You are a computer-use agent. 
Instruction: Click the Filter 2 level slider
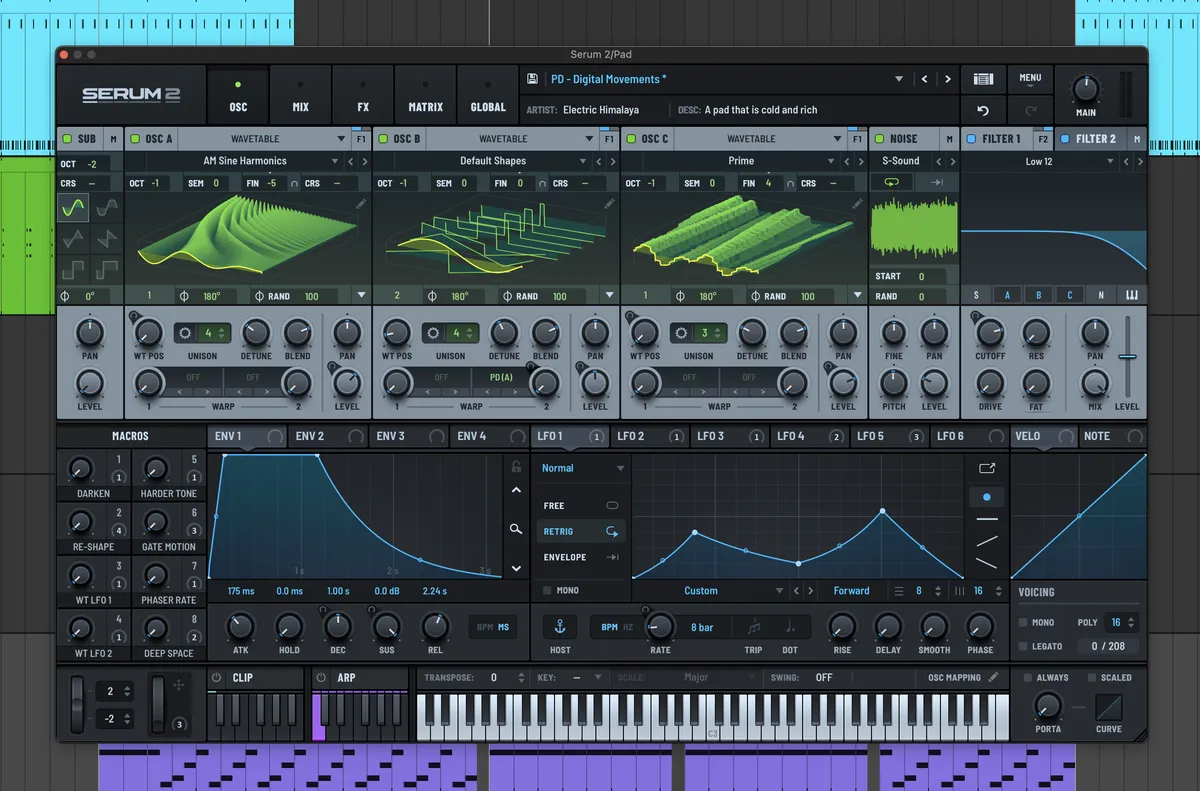(x=1127, y=356)
